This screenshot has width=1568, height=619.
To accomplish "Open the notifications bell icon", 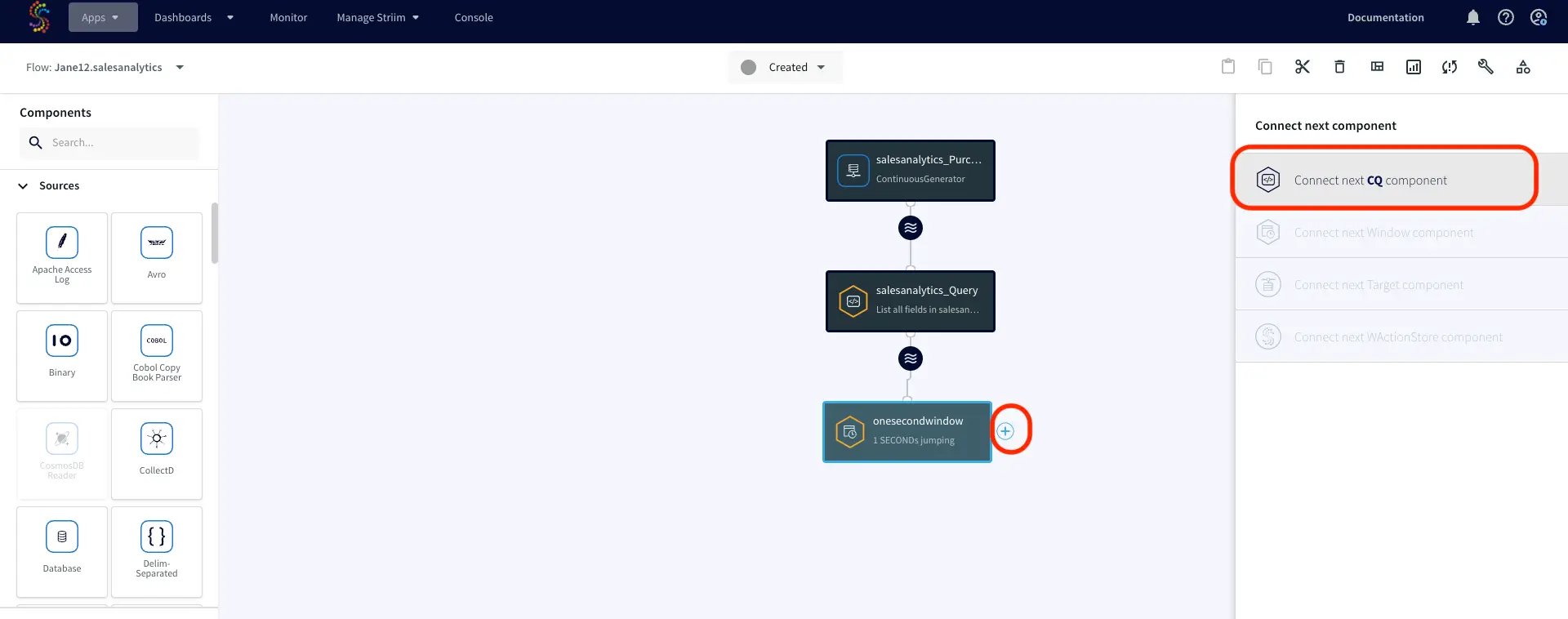I will tap(1472, 17).
